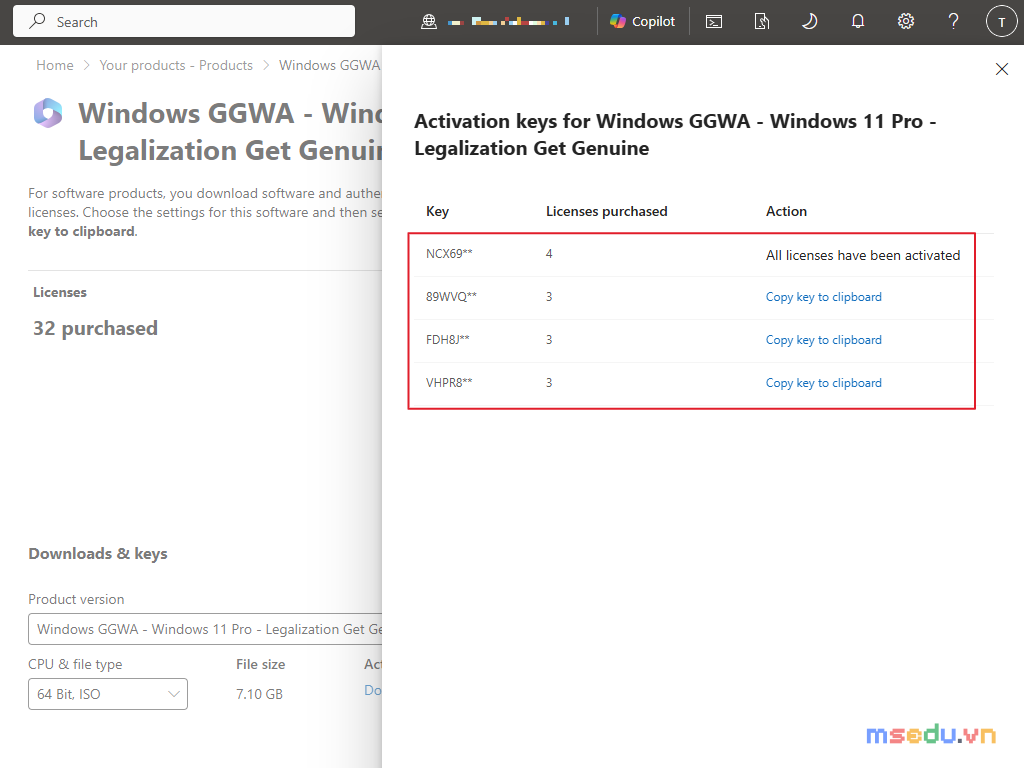Close the Activation keys panel
1024x768 pixels.
(x=1001, y=69)
